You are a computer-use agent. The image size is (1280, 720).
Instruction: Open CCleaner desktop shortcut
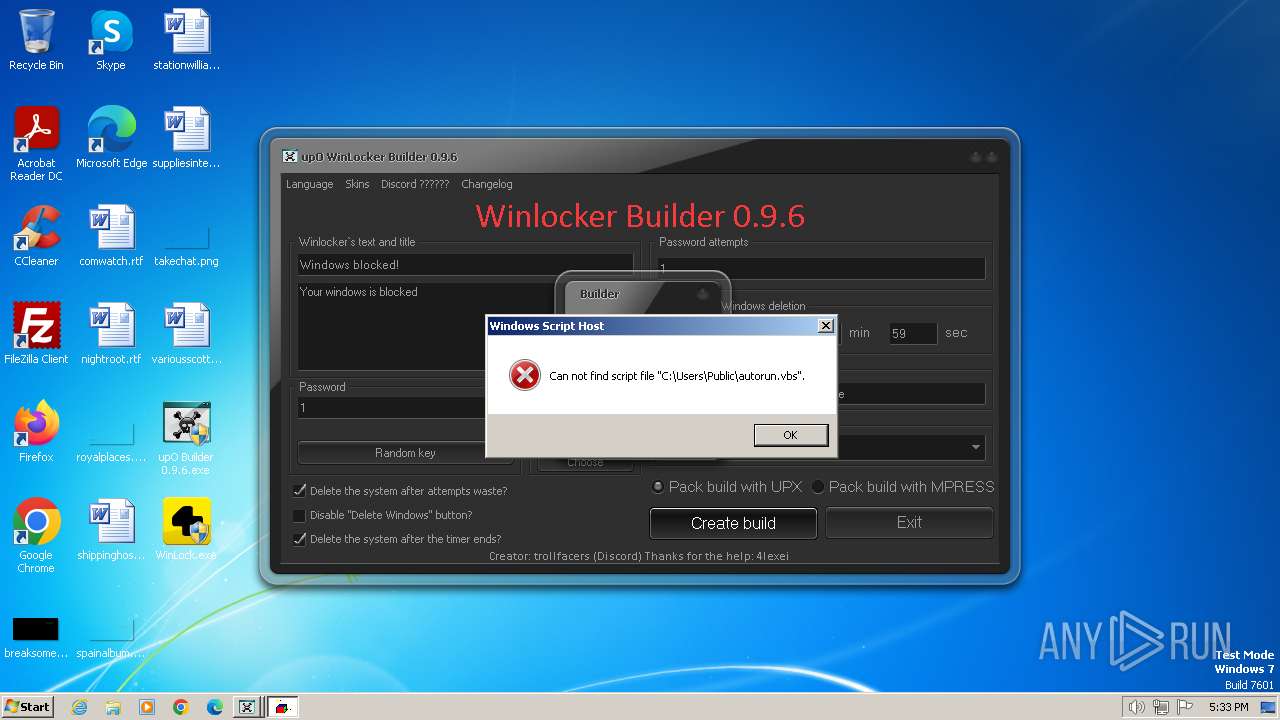point(36,236)
